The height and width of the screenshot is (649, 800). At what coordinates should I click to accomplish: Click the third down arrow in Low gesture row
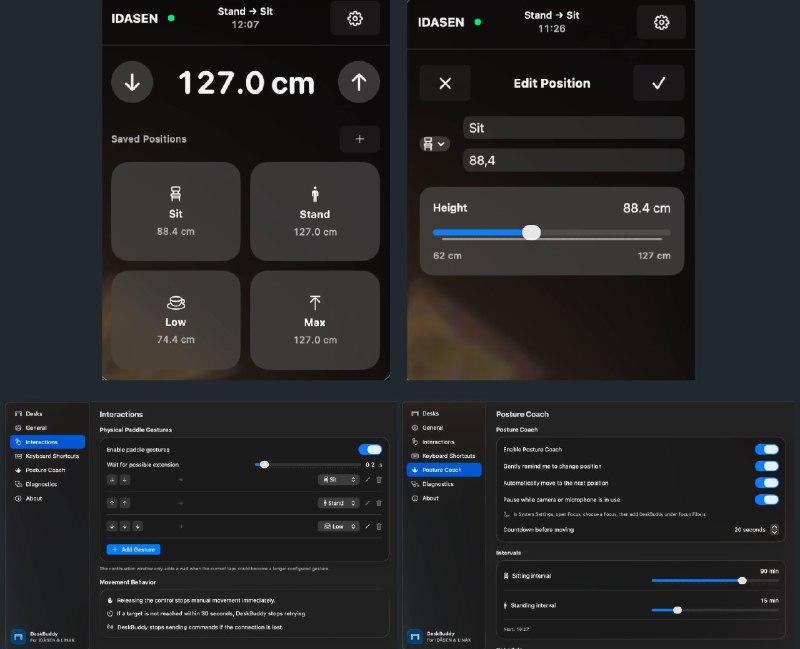138,526
